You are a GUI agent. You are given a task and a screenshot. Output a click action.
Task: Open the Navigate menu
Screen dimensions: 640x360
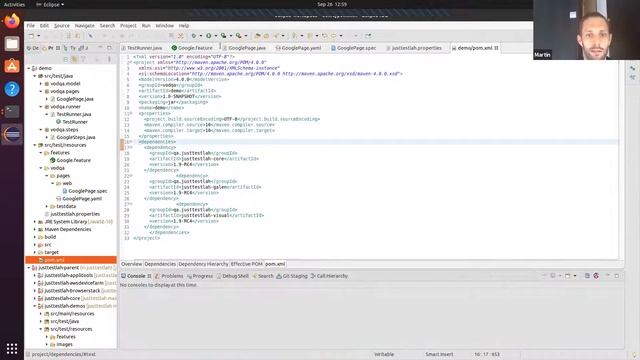coord(84,25)
